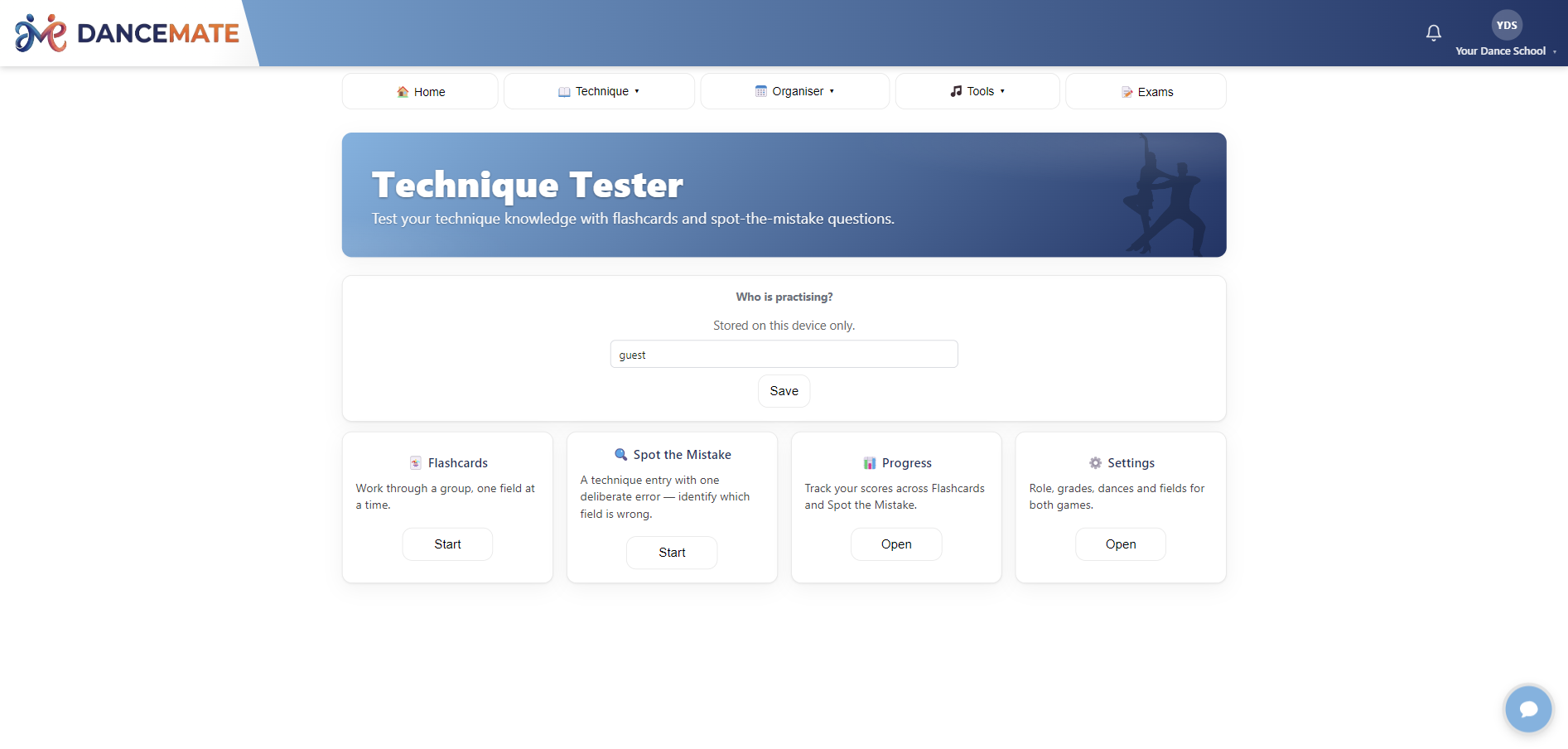This screenshot has height=749, width=1568.
Task: Click 'Role, grades, dances' description
Action: tap(1117, 496)
